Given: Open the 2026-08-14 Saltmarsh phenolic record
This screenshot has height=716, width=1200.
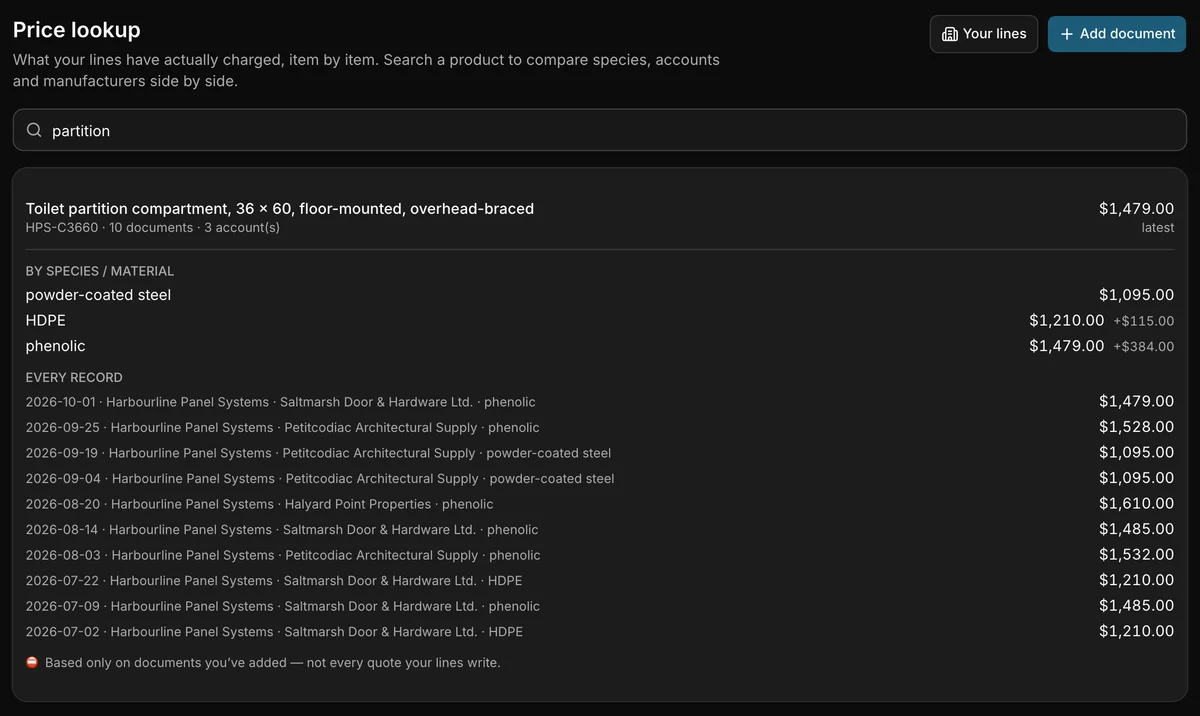Looking at the screenshot, I should [600, 529].
